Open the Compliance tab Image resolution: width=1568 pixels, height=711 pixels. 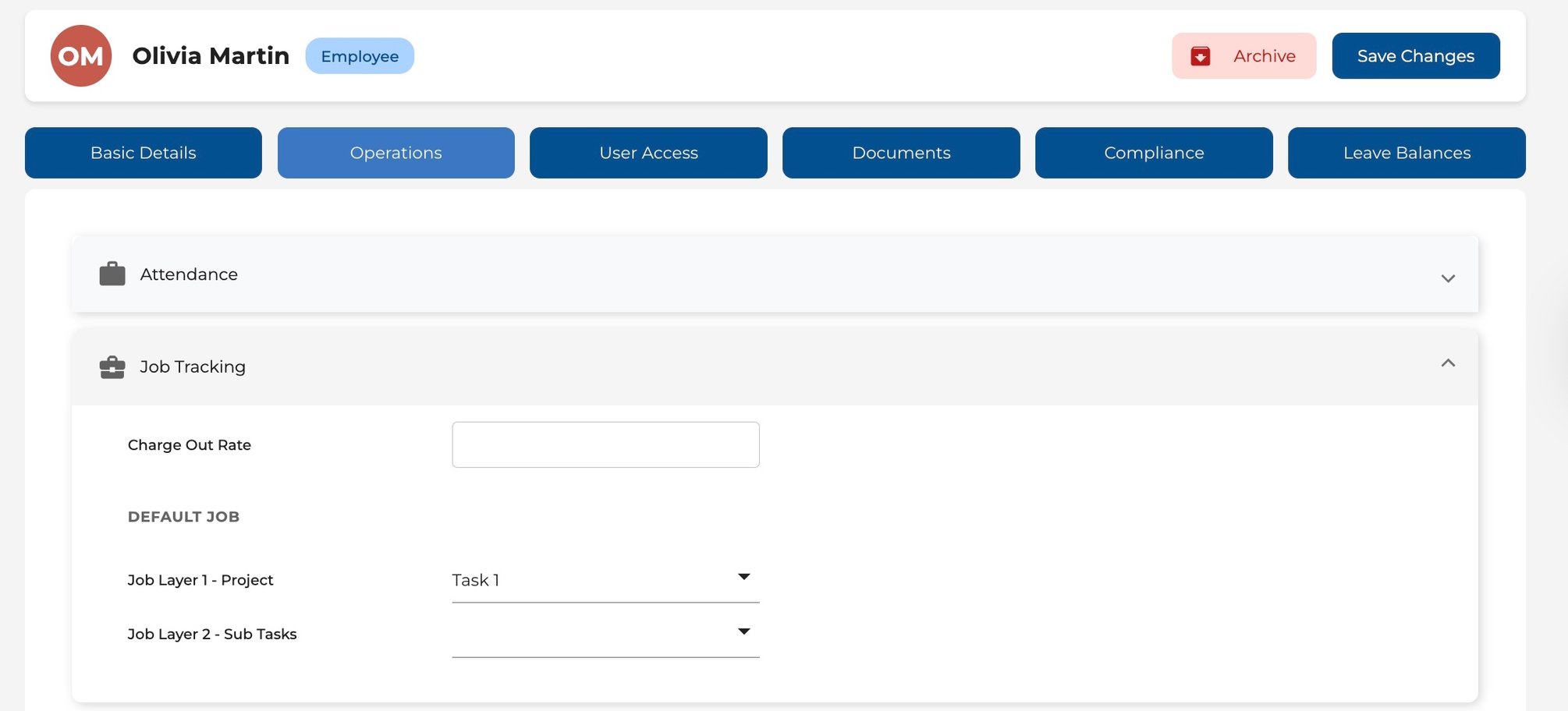pos(1154,153)
